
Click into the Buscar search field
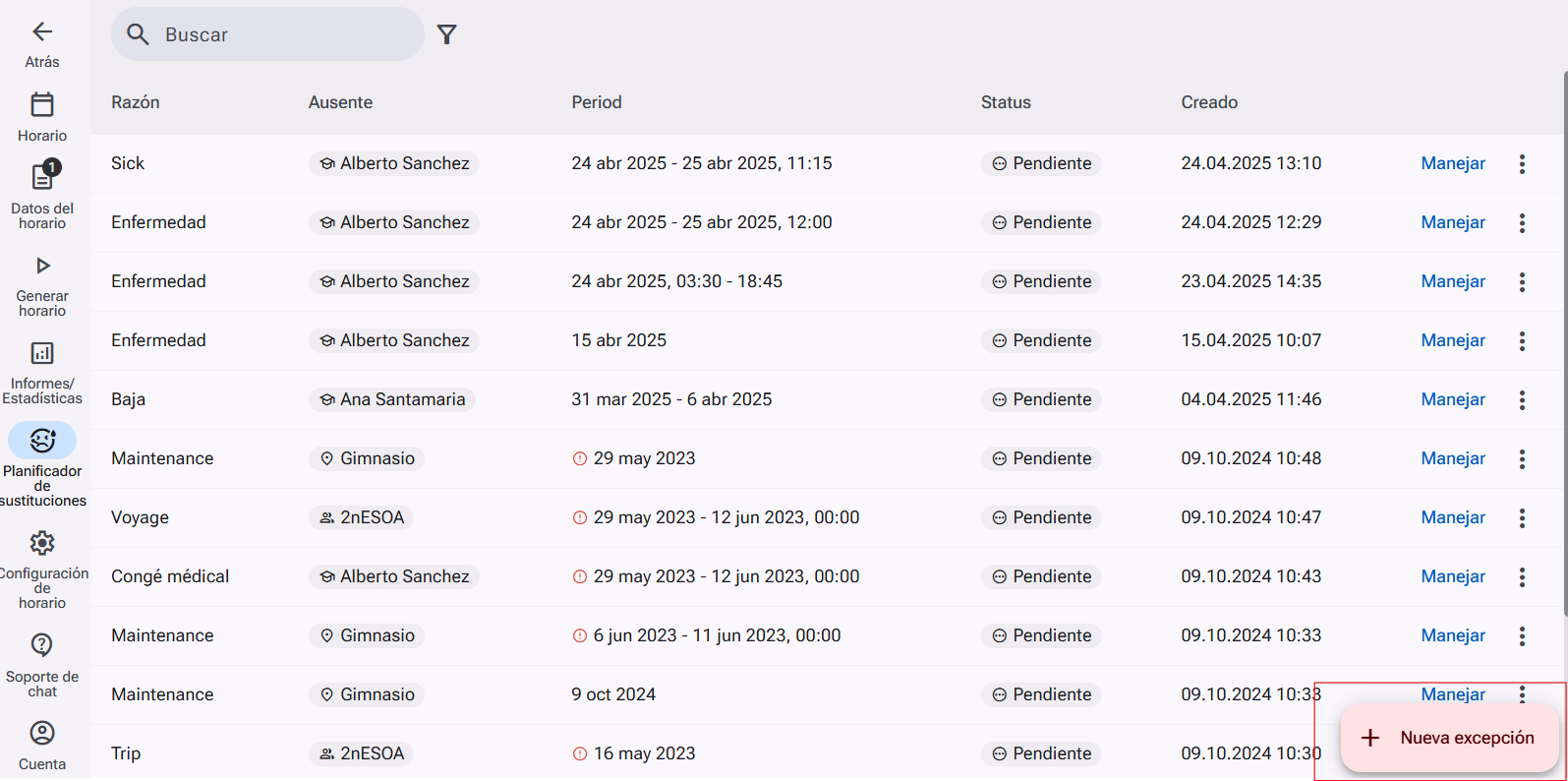pyautogui.click(x=267, y=34)
